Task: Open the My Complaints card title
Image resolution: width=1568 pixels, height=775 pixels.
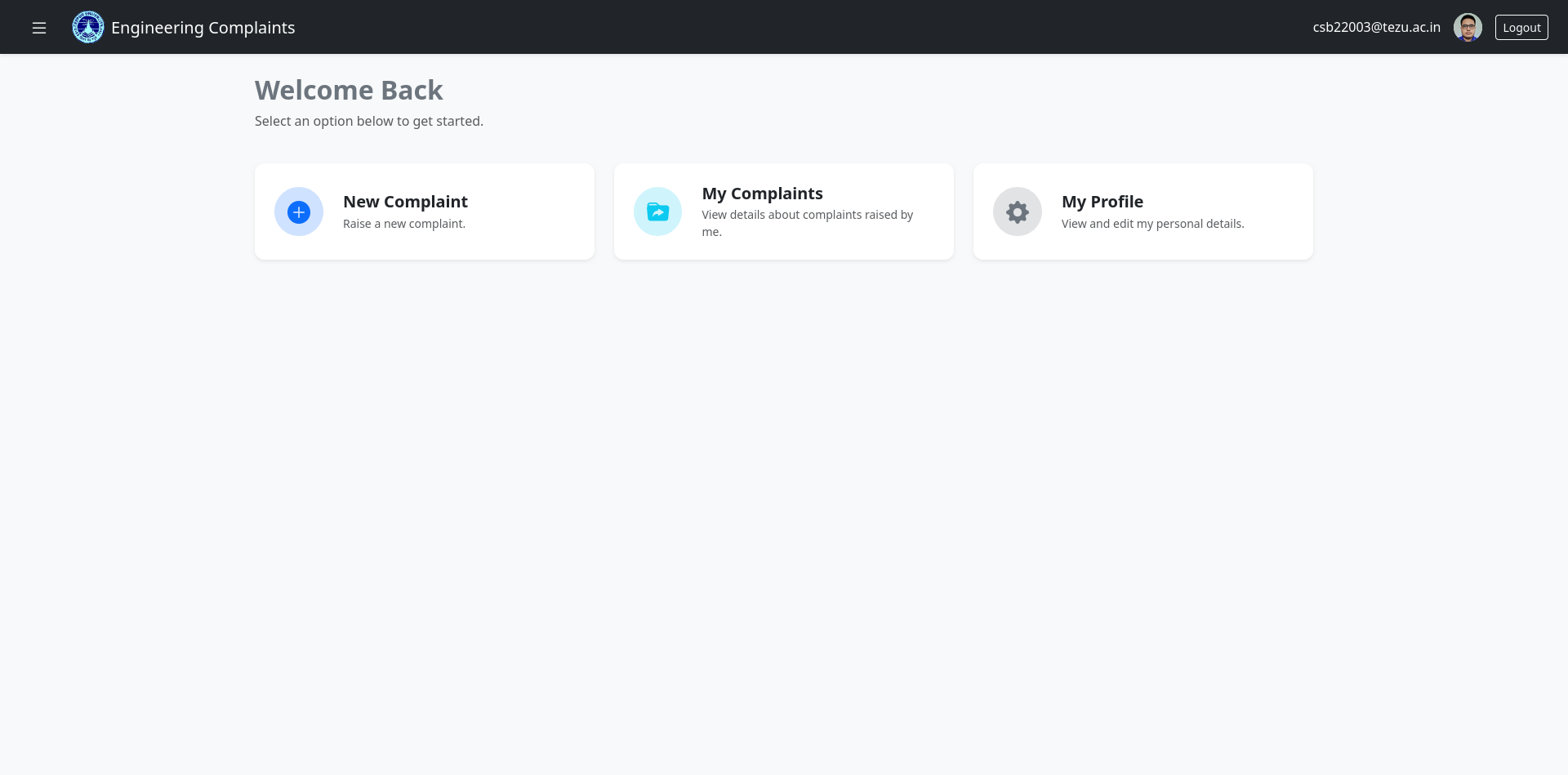Action: pyautogui.click(x=762, y=194)
